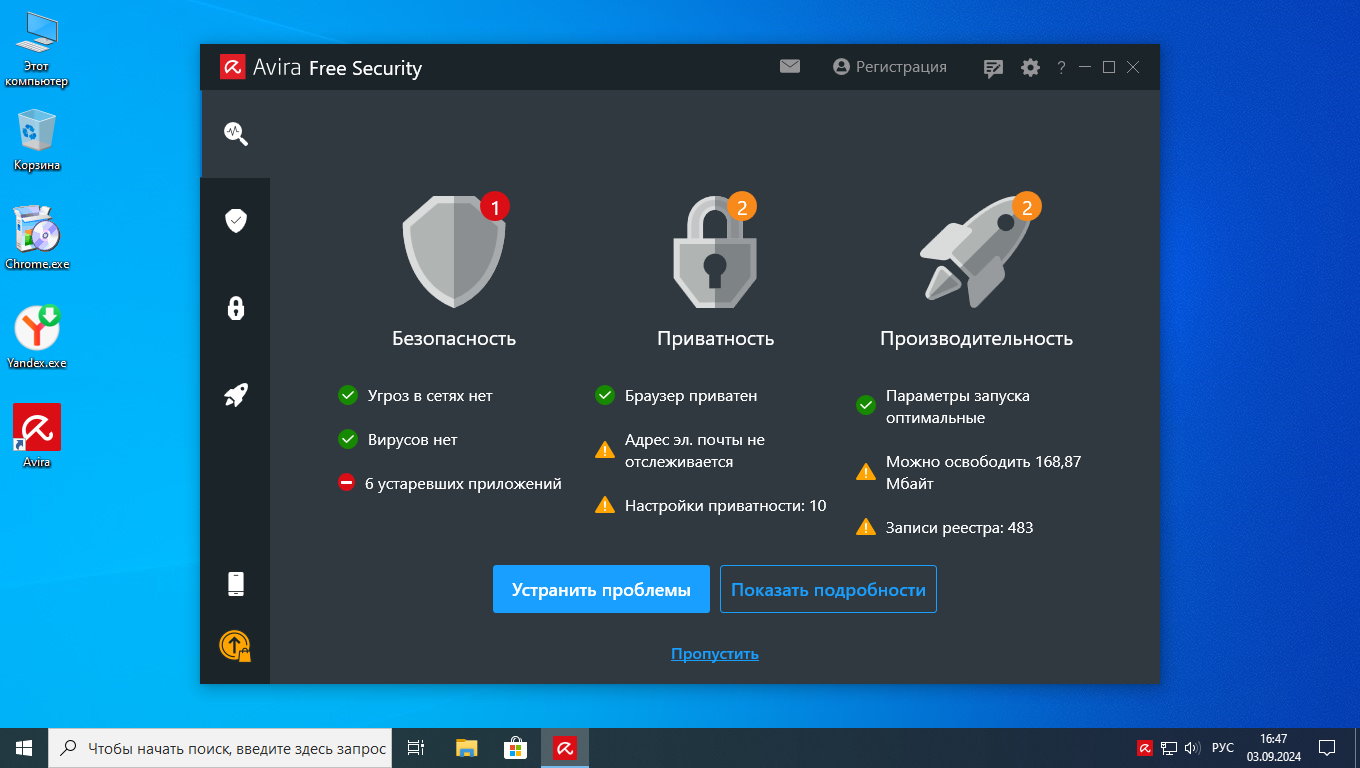Image resolution: width=1360 pixels, height=768 pixels.
Task: Click the text Браузер приватен
Action: [x=691, y=395]
